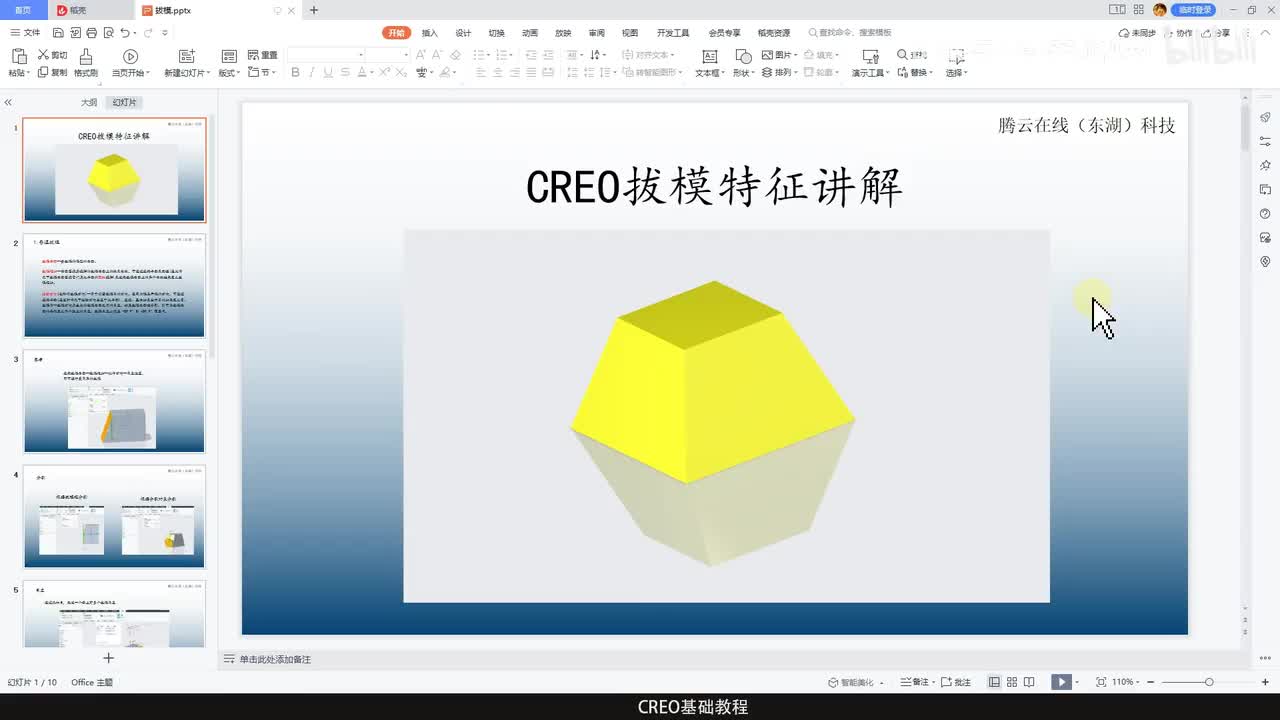Click the Select (选择) tool icon
The width and height of the screenshot is (1280, 720).
tap(957, 56)
